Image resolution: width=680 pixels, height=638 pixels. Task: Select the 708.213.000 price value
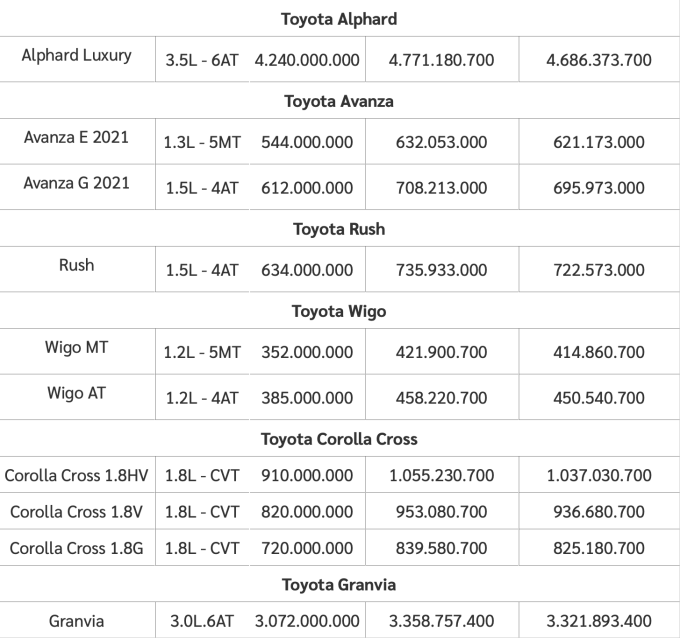click(x=441, y=188)
